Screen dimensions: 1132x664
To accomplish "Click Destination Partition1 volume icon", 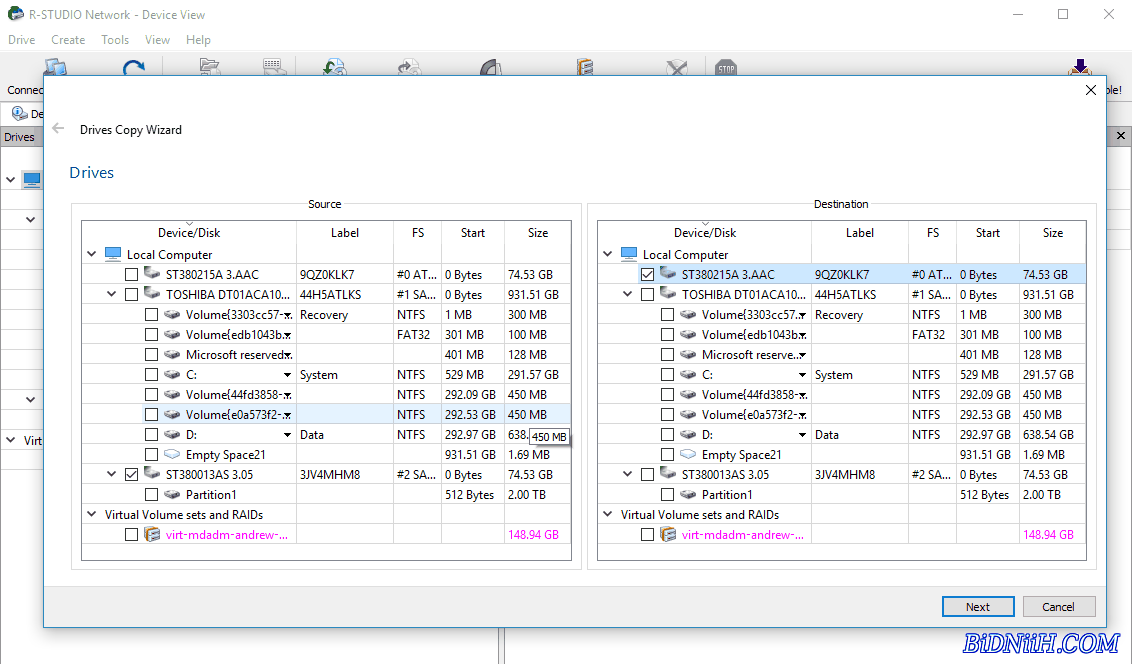I will click(x=688, y=494).
